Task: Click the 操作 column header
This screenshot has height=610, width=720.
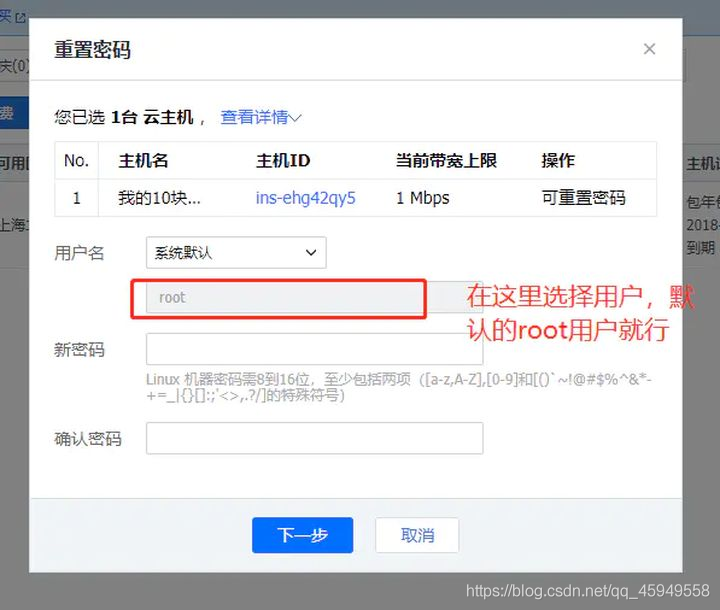Action: point(558,160)
